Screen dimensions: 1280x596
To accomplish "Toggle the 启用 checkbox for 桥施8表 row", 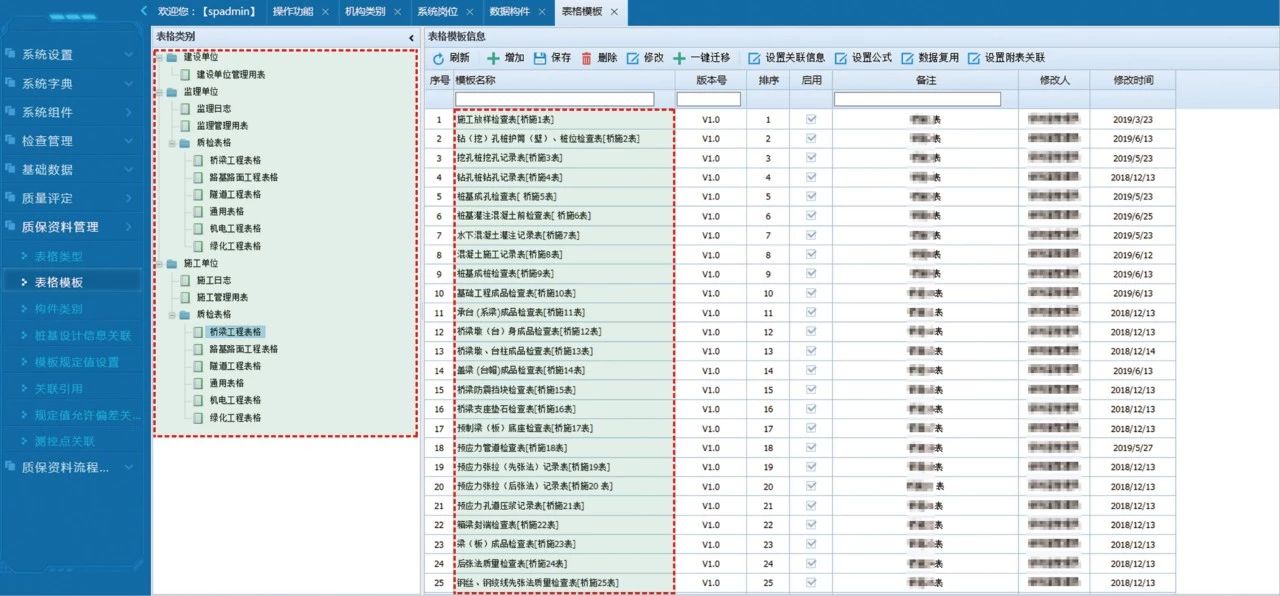I will [811, 254].
